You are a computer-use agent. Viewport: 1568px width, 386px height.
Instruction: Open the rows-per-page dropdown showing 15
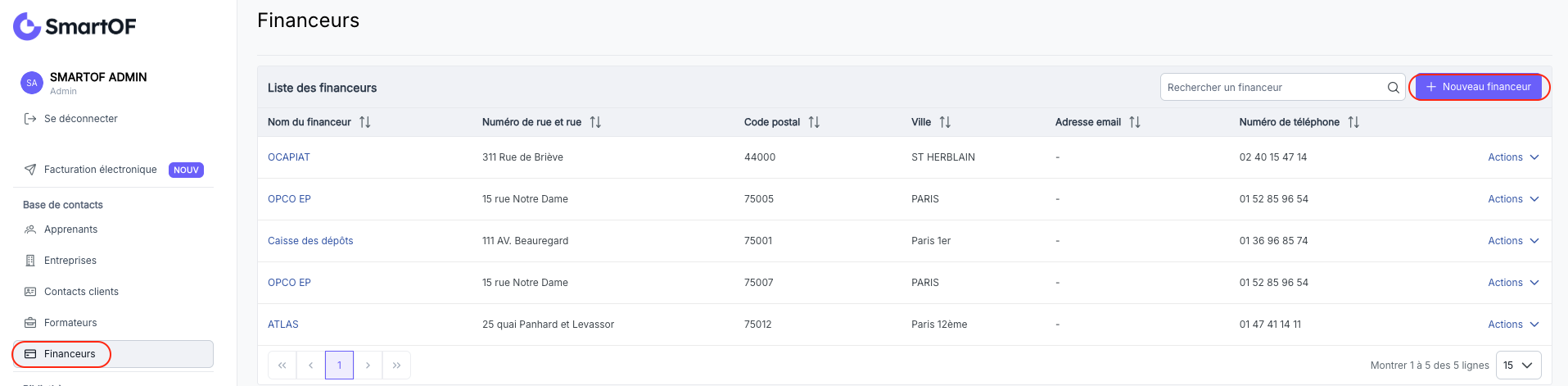tap(1518, 366)
